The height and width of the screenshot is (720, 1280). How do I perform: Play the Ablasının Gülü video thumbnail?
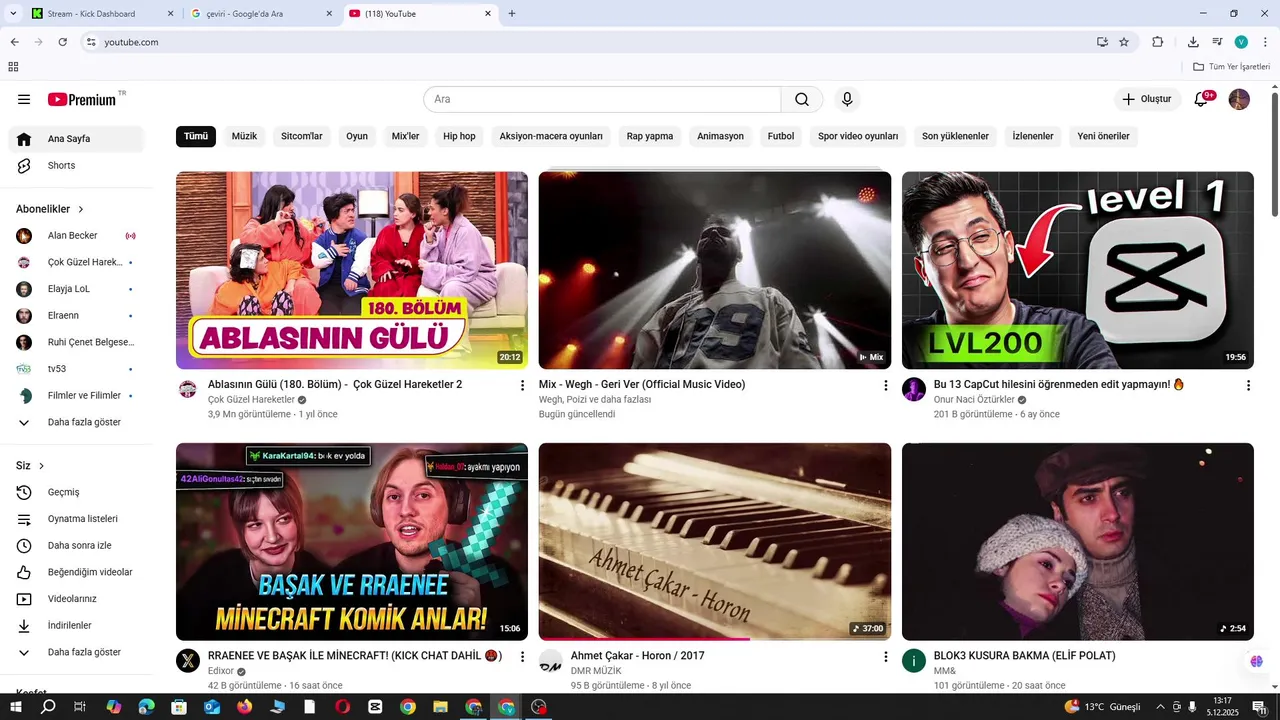352,270
